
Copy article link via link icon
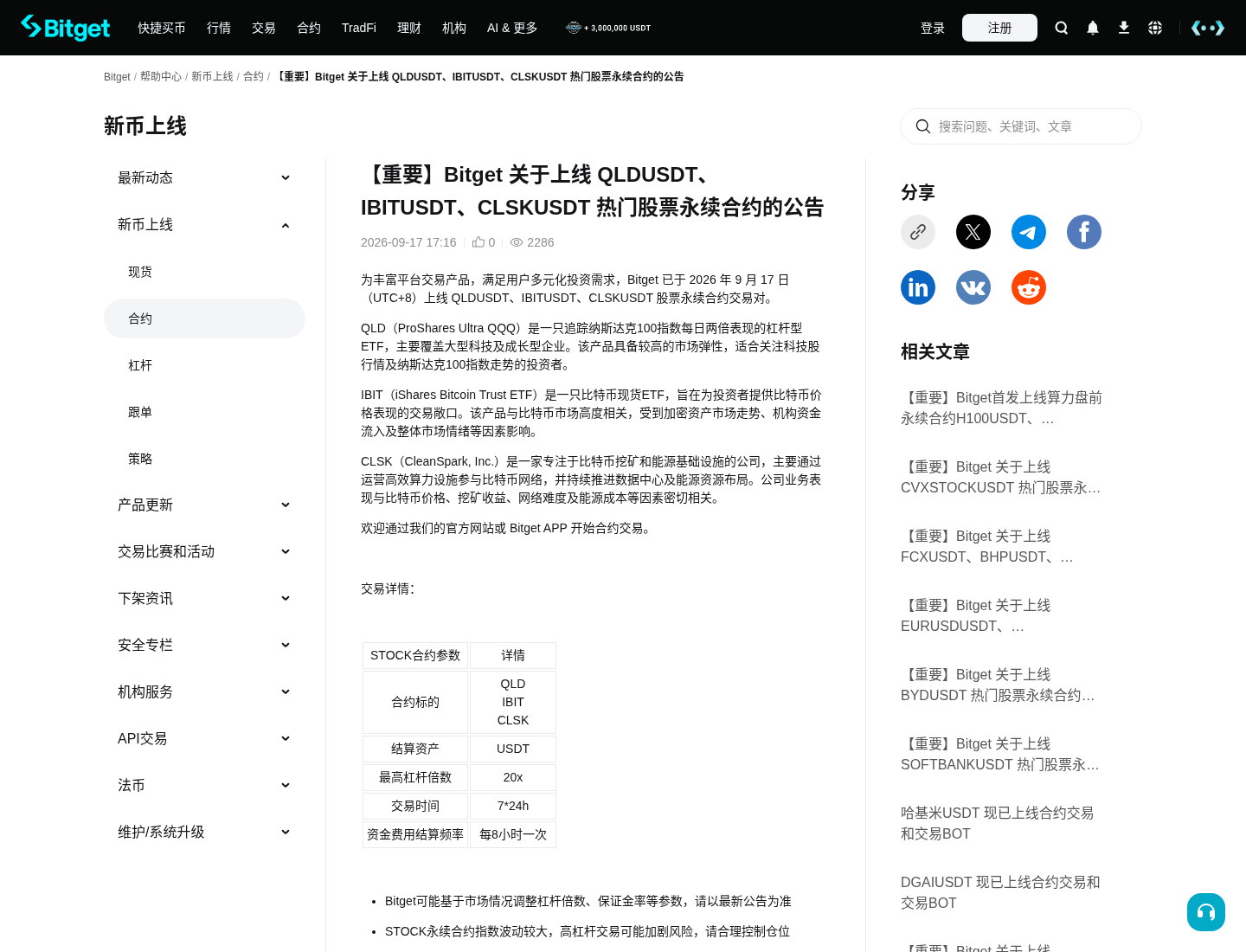tap(918, 232)
